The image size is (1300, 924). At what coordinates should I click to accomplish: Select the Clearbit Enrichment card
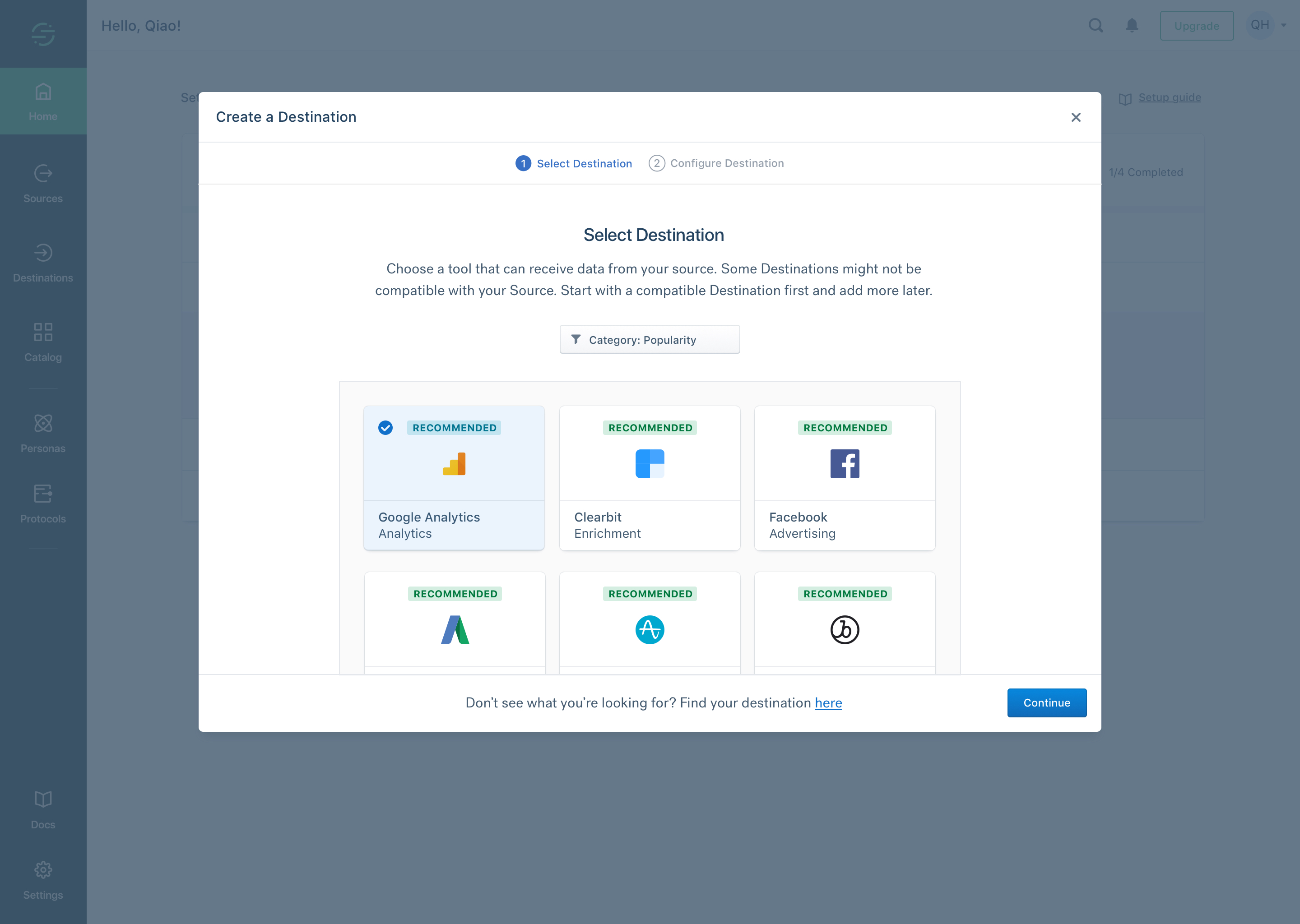pos(650,478)
